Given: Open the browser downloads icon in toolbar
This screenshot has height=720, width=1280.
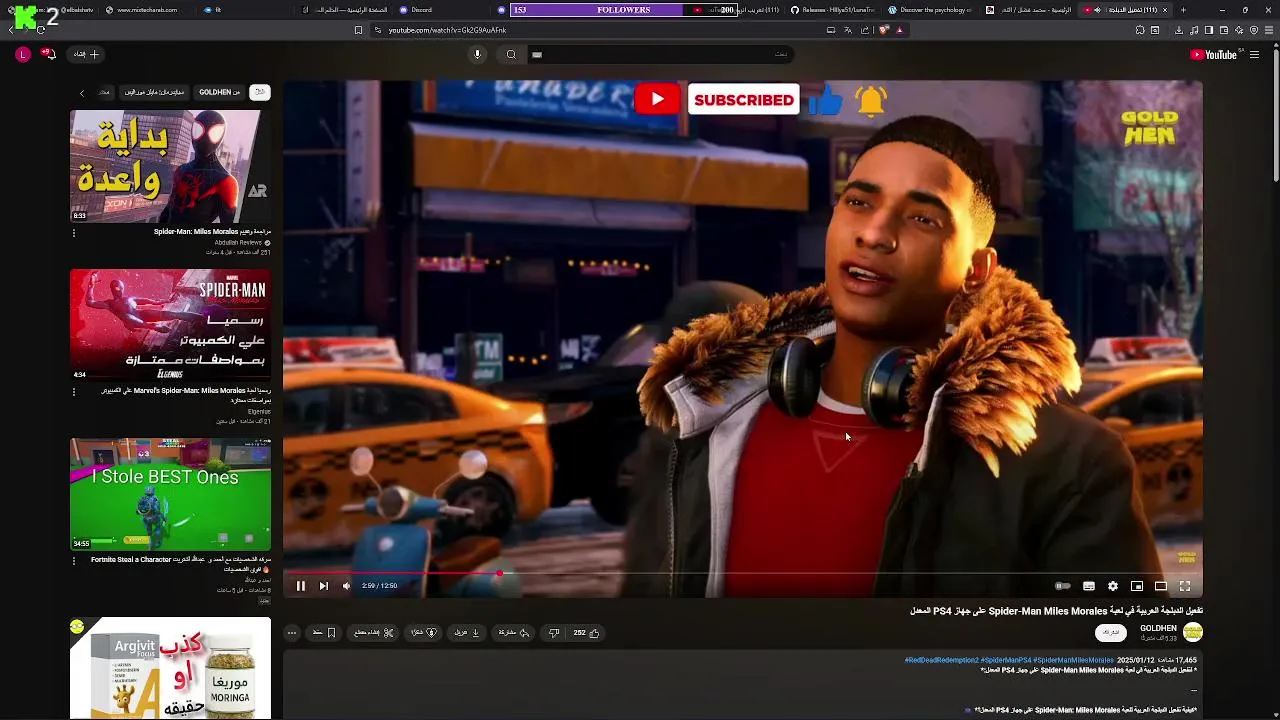Looking at the screenshot, I should point(1178,30).
